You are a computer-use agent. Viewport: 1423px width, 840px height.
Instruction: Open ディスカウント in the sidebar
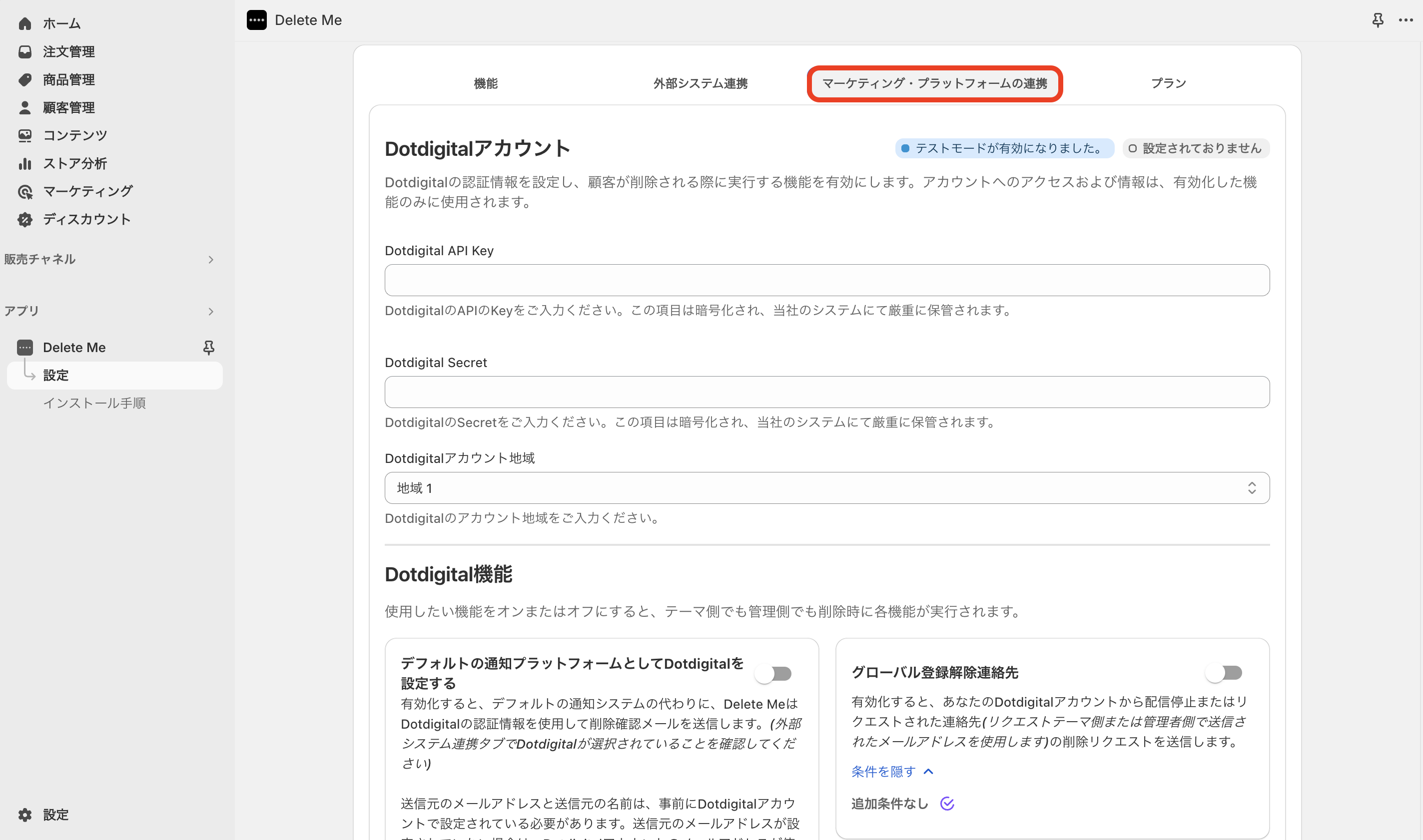click(x=86, y=220)
